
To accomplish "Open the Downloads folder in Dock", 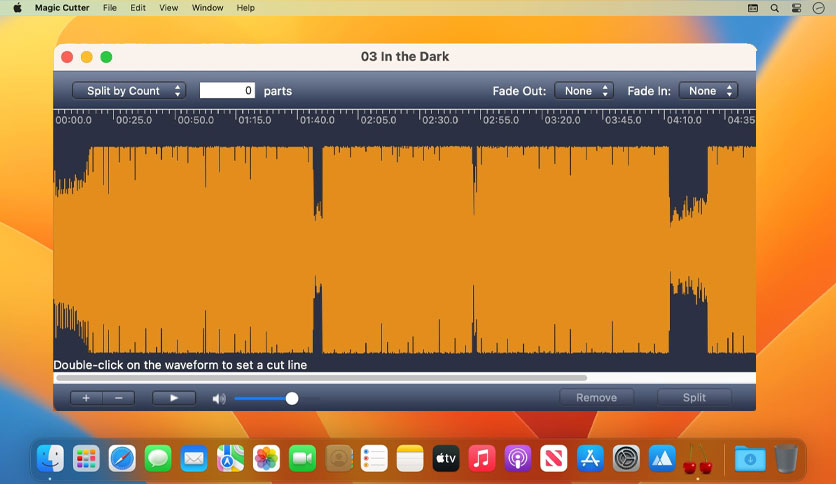I will 750,458.
